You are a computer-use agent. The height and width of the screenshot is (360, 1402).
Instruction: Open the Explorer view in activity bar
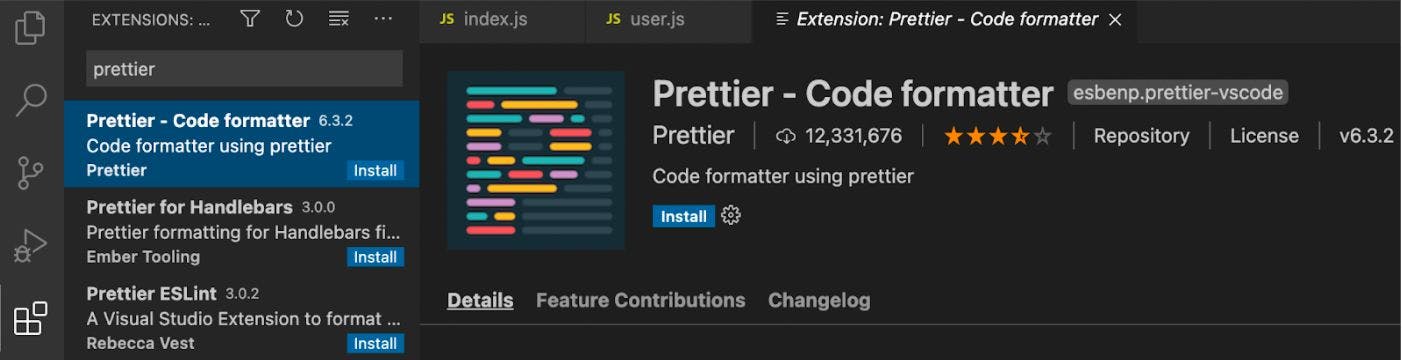[31, 27]
